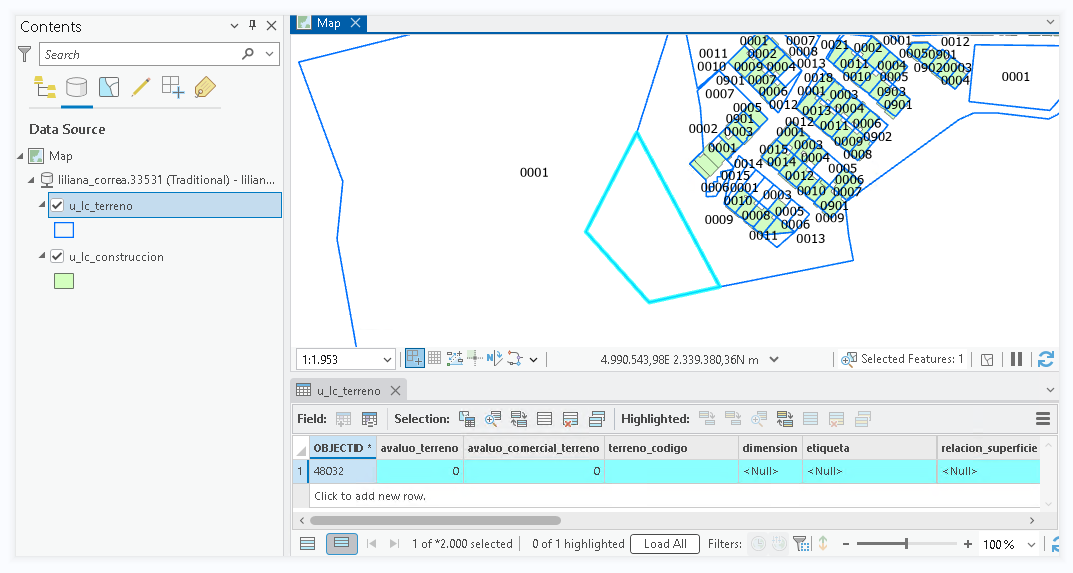Open the table zoom percentage dropdown
The height and width of the screenshot is (573, 1073).
pos(1031,544)
